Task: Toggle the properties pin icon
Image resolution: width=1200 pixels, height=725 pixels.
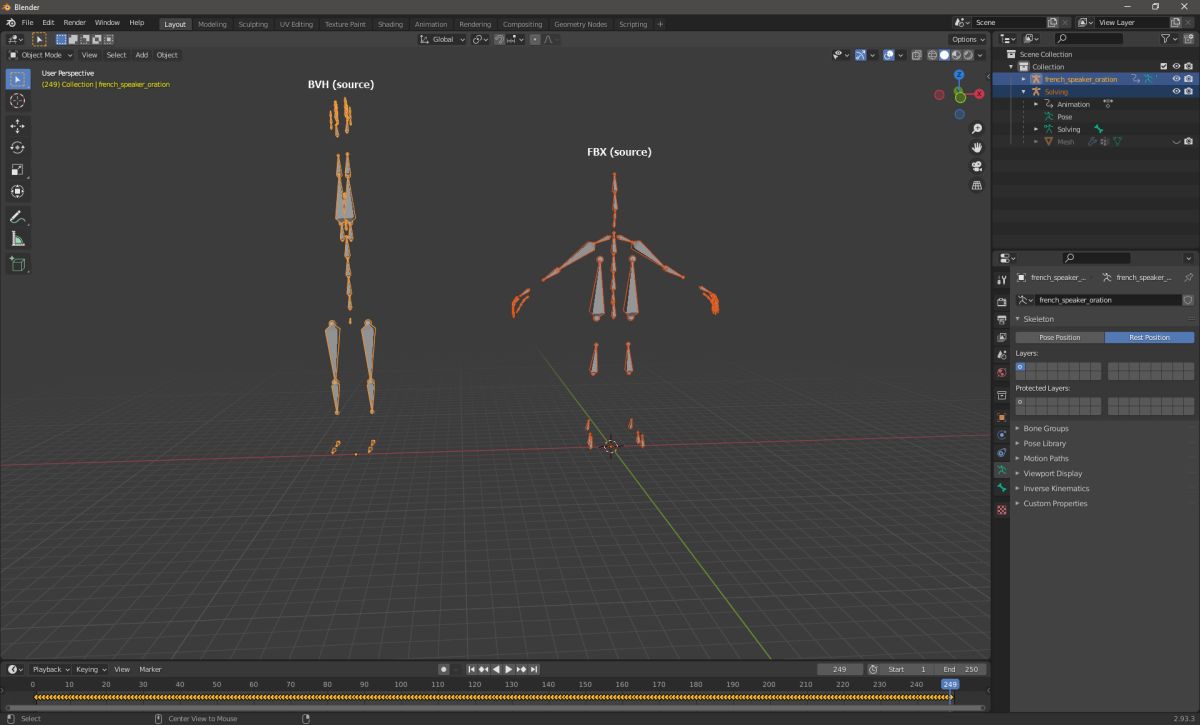Action: tap(1188, 277)
